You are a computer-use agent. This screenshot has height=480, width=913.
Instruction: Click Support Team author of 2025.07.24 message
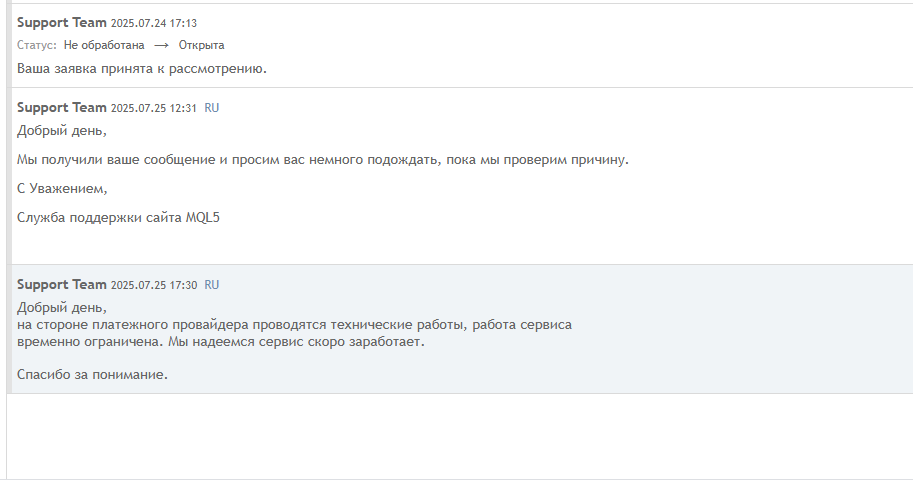62,22
